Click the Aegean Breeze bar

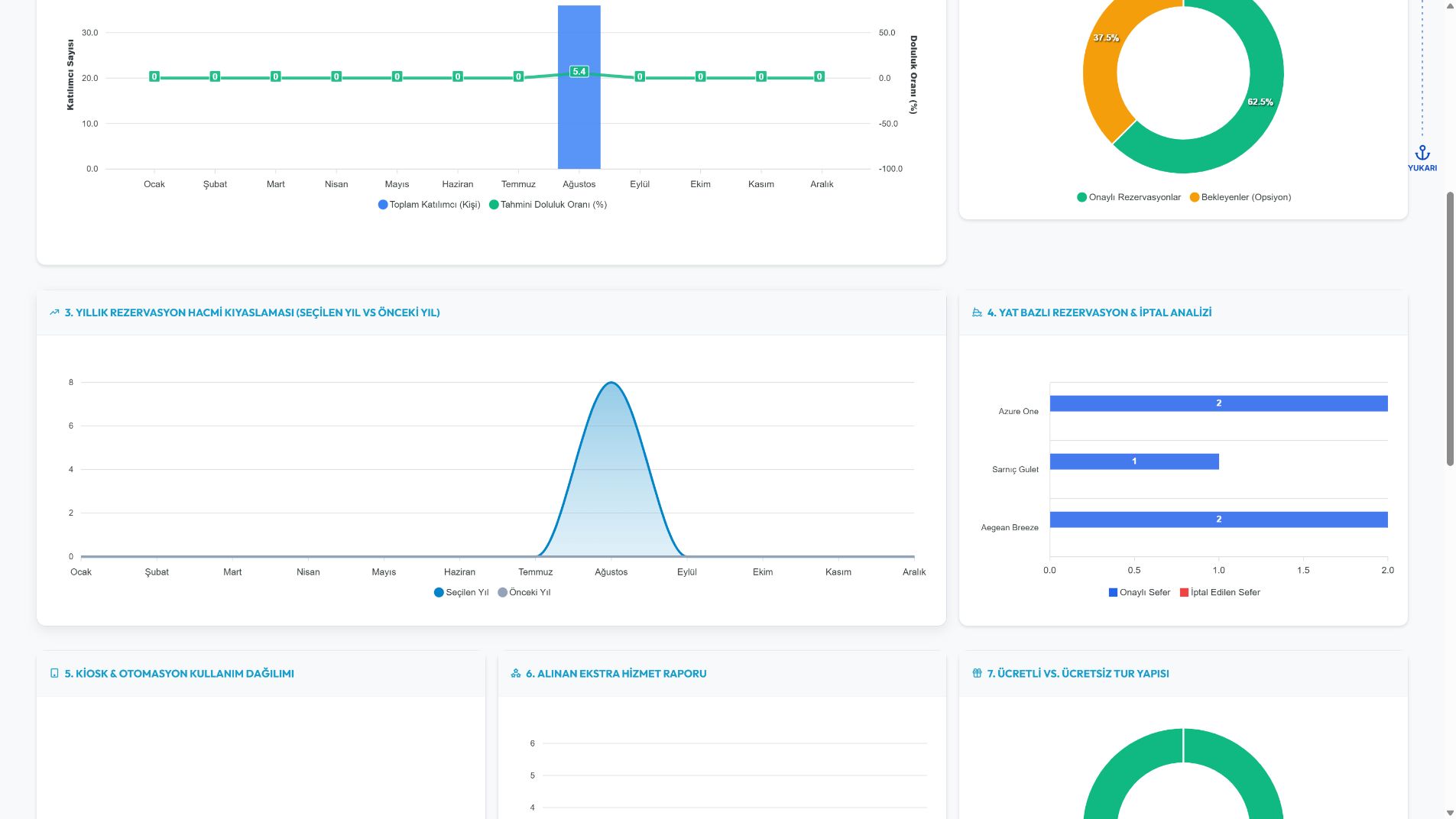tap(1218, 520)
